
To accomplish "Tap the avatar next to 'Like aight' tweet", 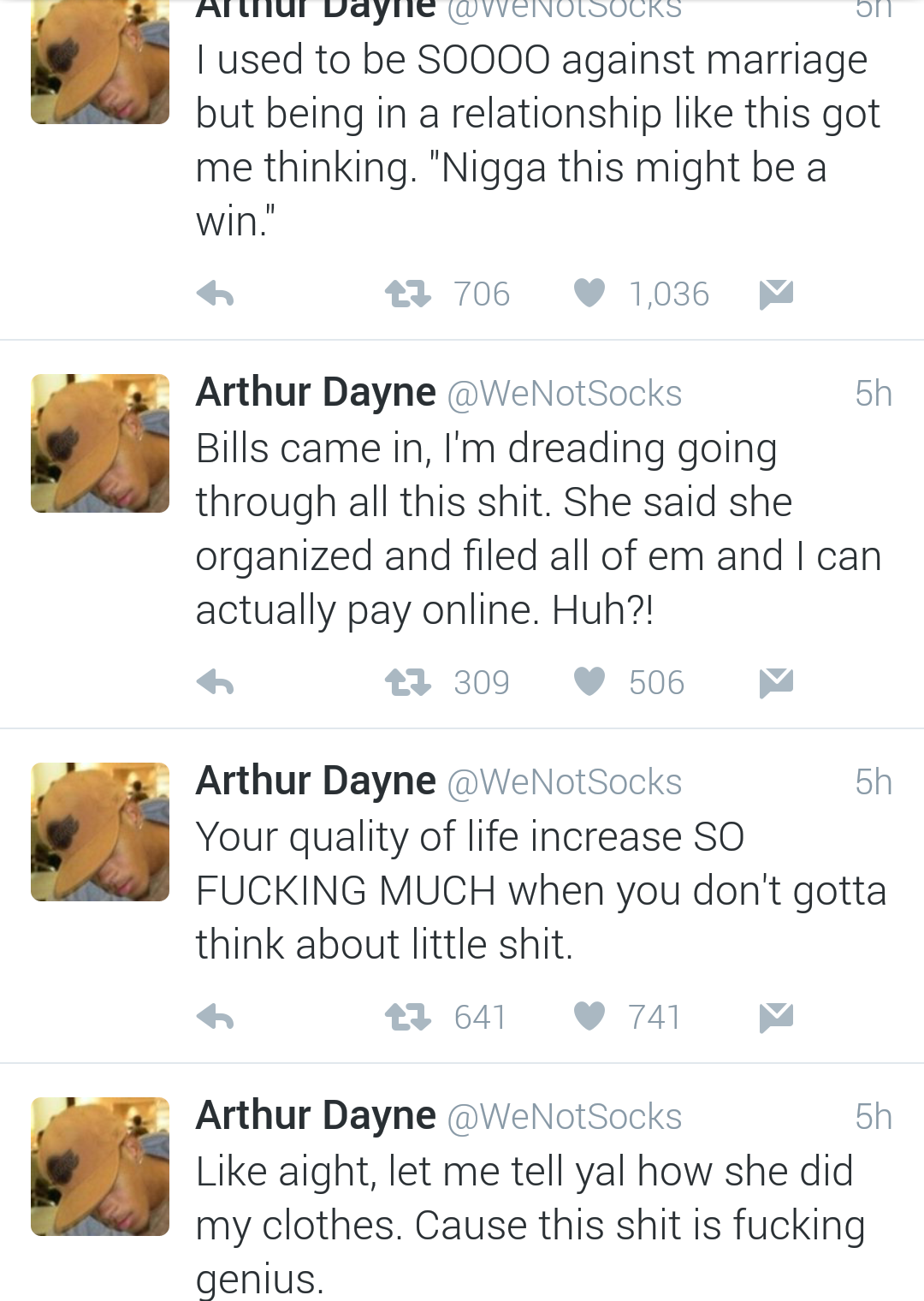I will pyautogui.click(x=100, y=1167).
